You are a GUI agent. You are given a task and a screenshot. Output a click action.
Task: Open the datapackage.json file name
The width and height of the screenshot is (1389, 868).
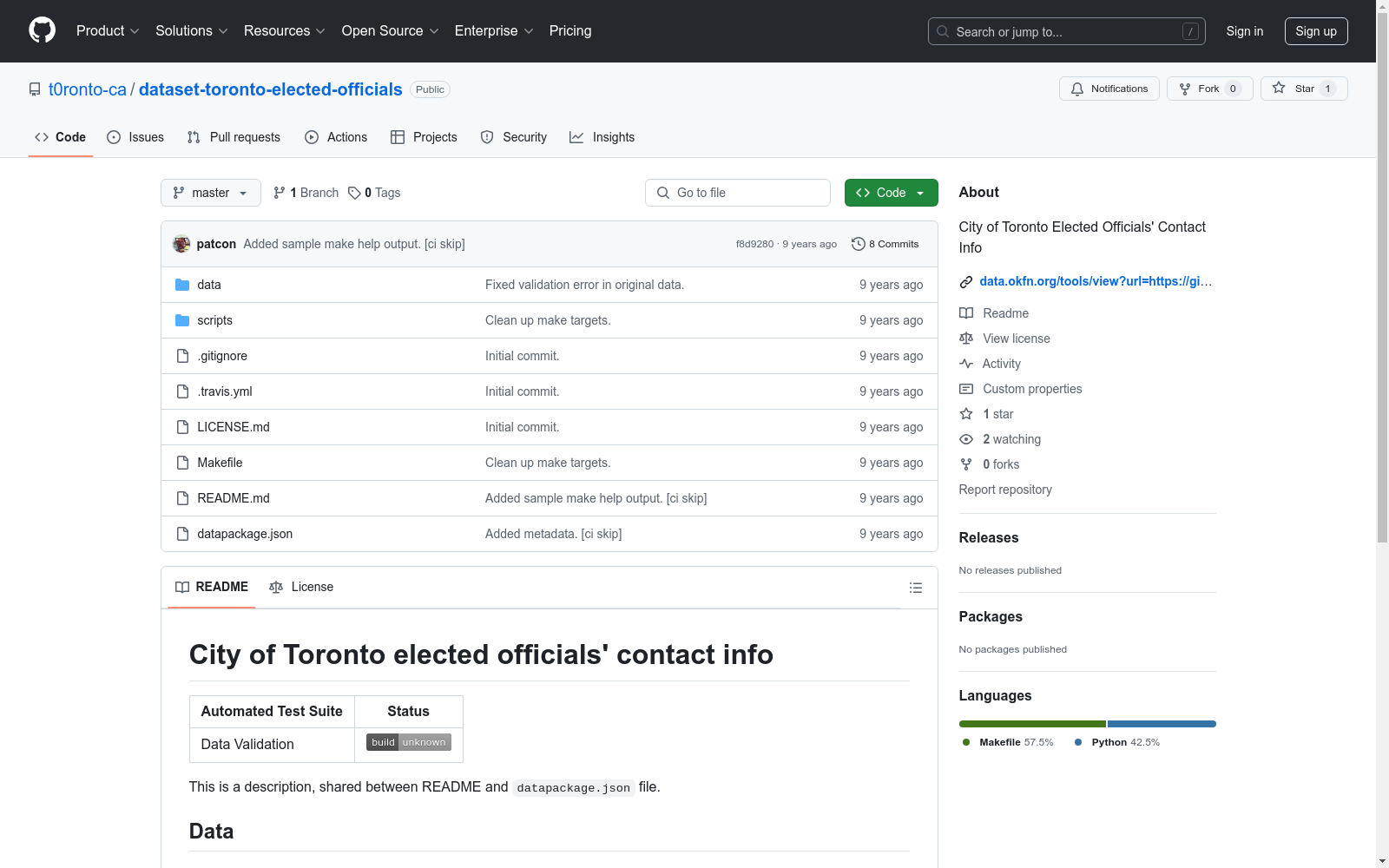245,534
